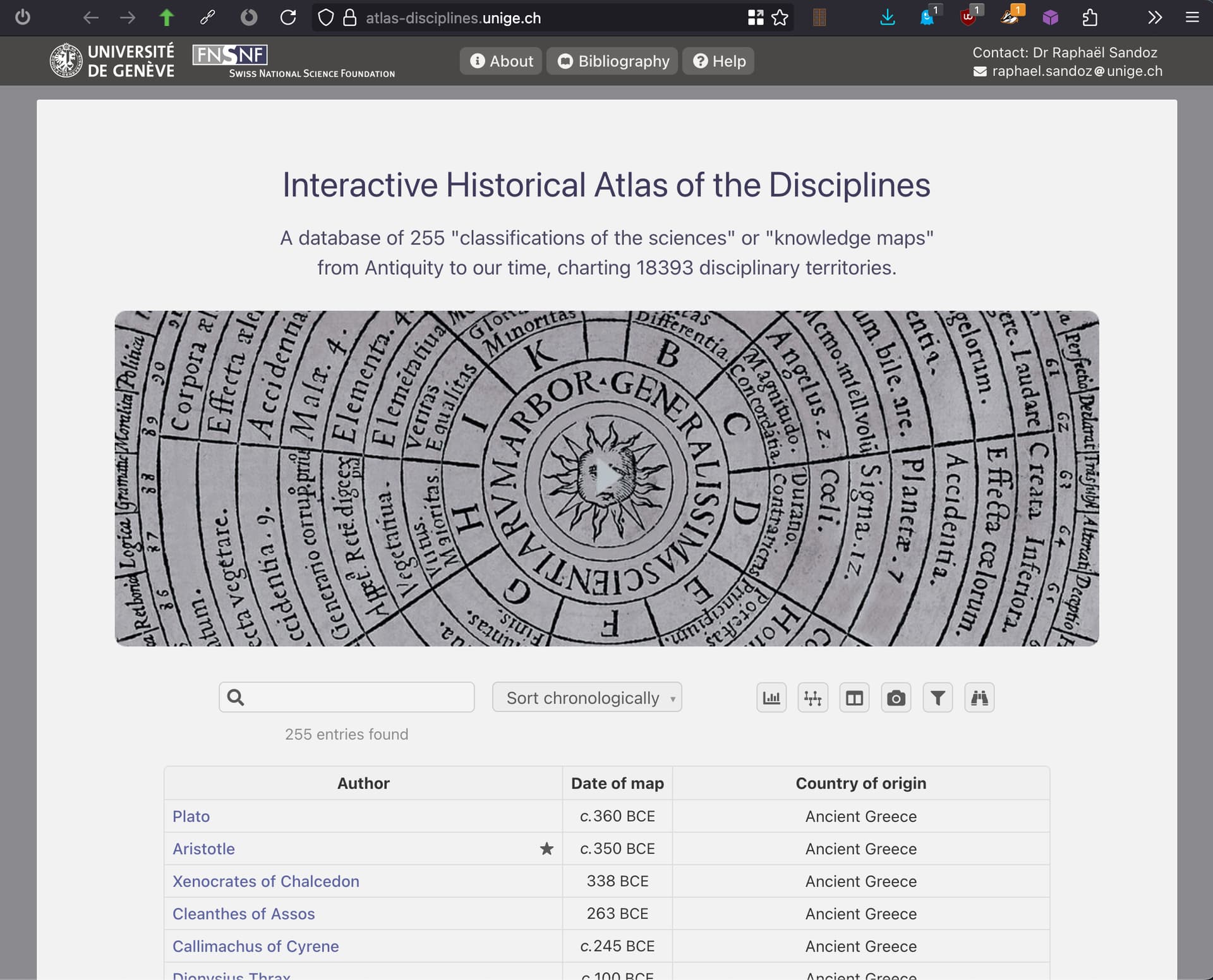Screen dimensions: 1213x980
Task: Click the FNSNF Swiss National Science Foundation logo
Action: [293, 61]
